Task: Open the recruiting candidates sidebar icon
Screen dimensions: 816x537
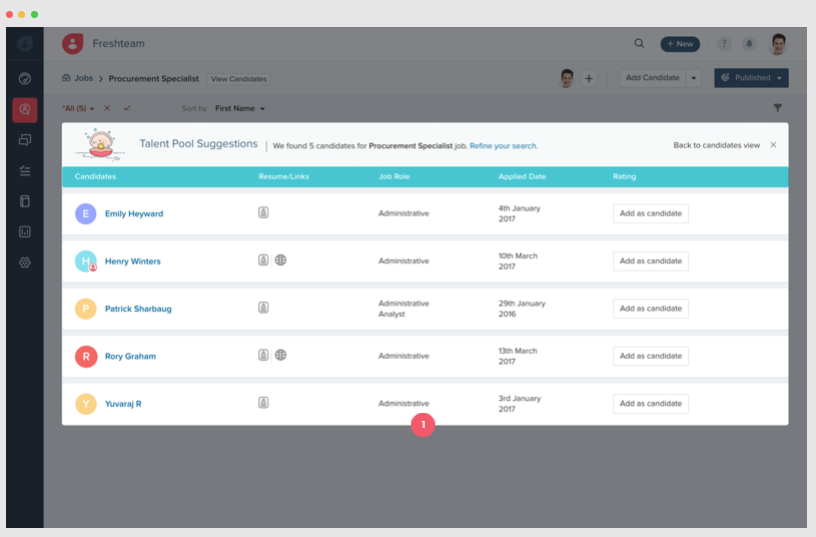Action: click(25, 110)
